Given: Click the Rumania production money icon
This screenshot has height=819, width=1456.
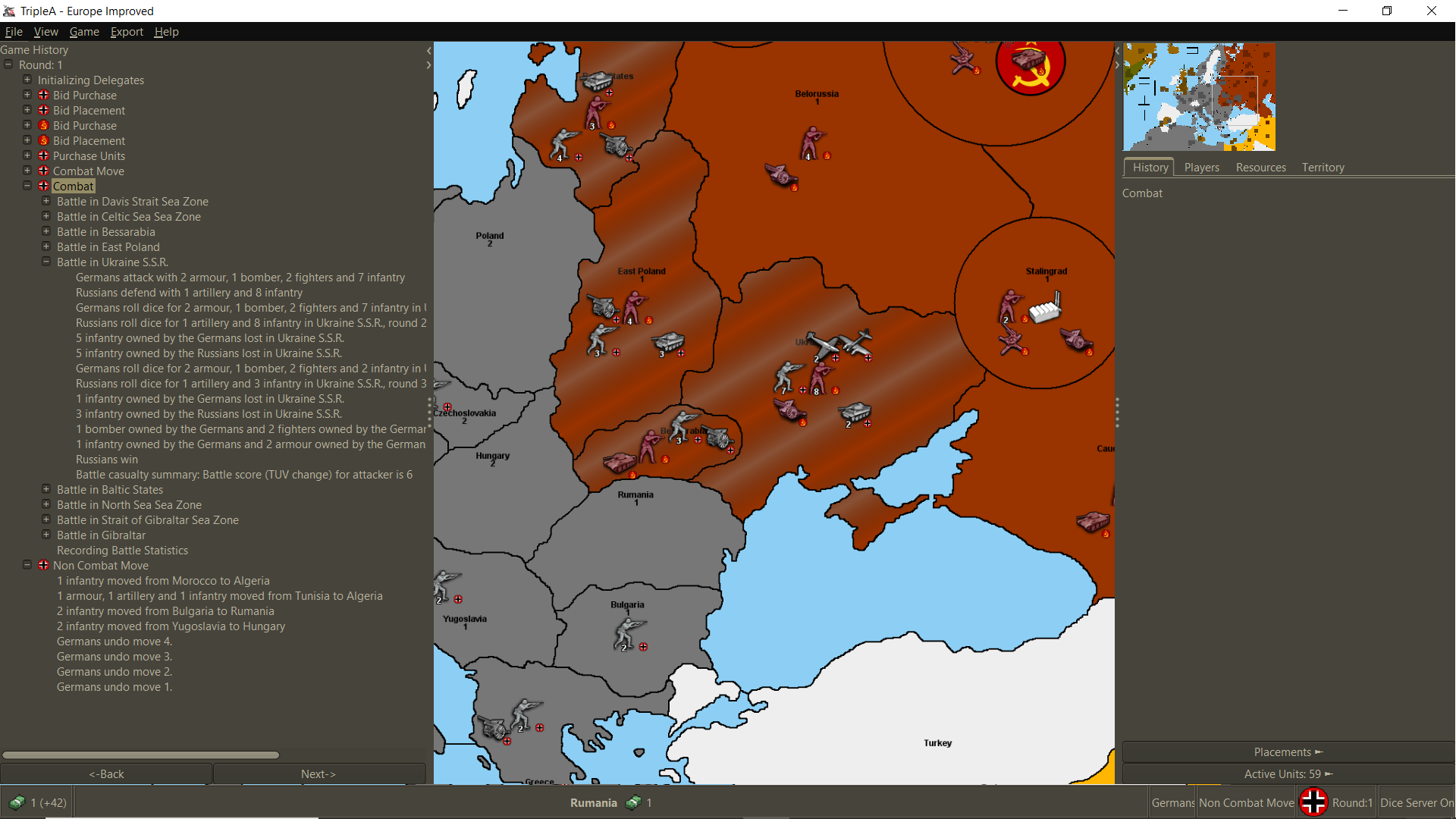Looking at the screenshot, I should [633, 802].
